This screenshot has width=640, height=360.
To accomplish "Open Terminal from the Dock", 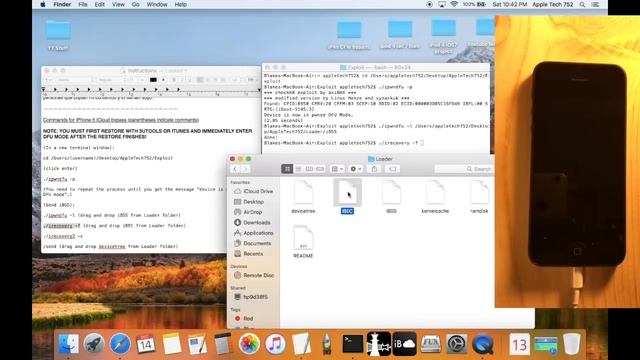I will 353,344.
